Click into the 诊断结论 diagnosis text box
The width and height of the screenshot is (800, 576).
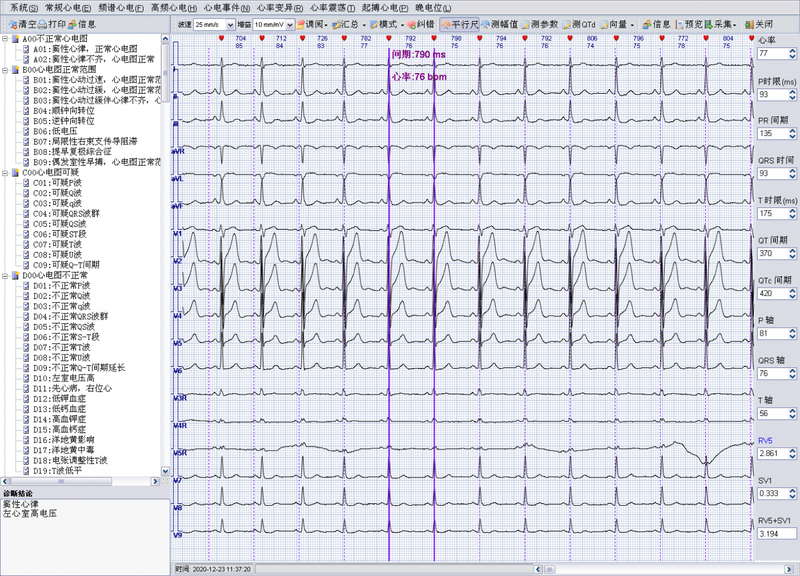[85, 537]
